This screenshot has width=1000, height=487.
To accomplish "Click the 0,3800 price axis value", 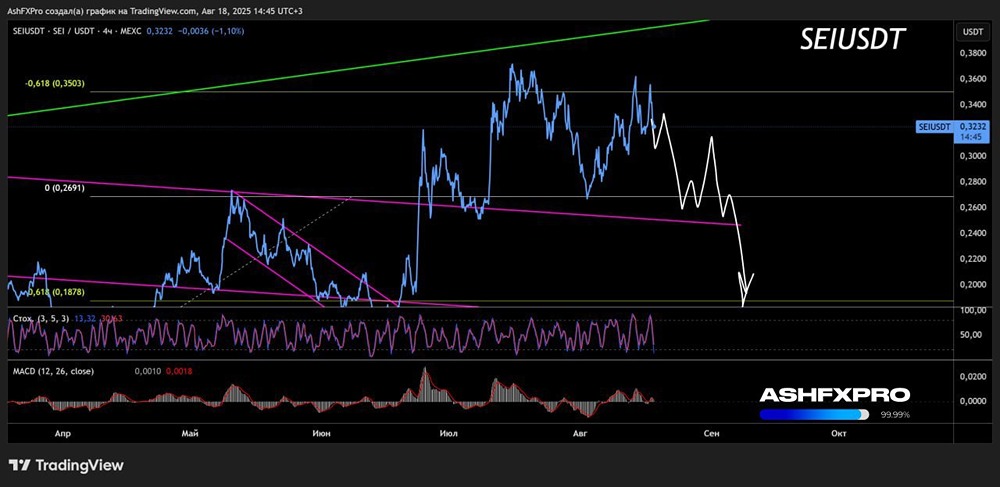I will [x=974, y=54].
